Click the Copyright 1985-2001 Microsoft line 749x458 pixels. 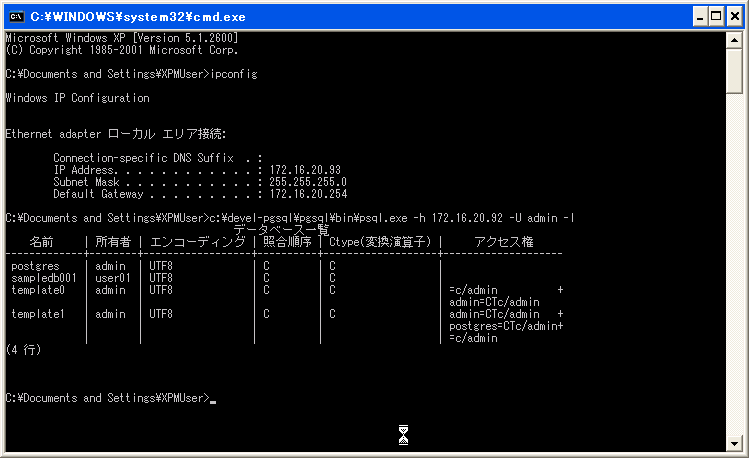pyautogui.click(x=122, y=50)
